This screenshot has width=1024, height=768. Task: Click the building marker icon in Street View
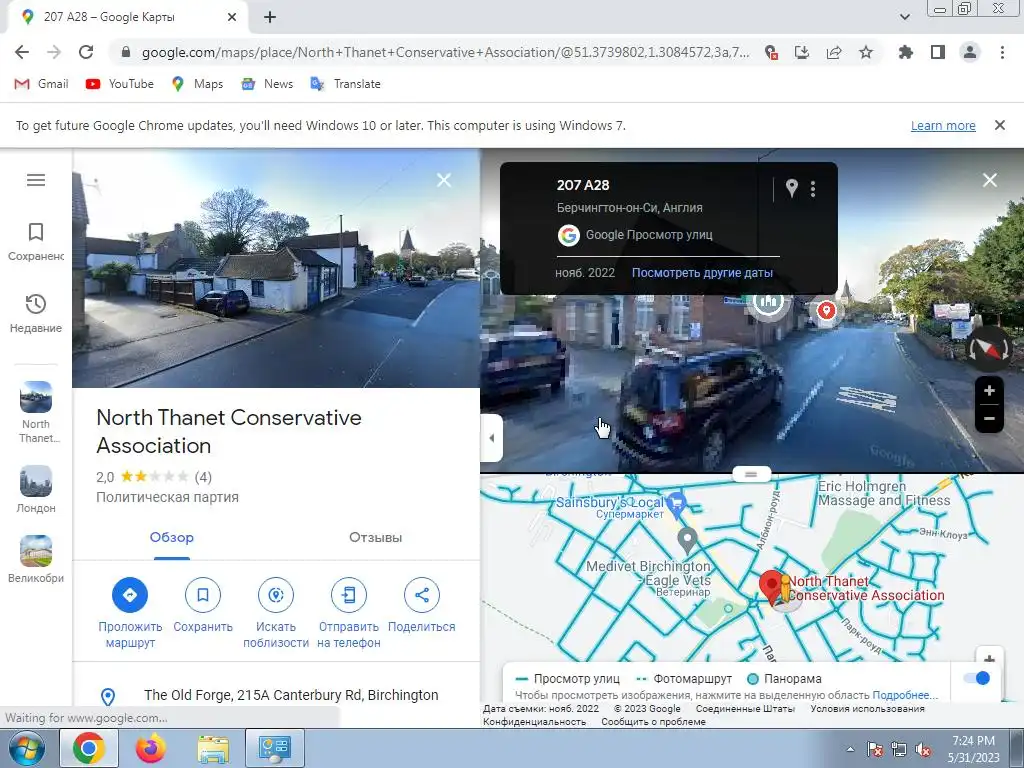coord(769,303)
